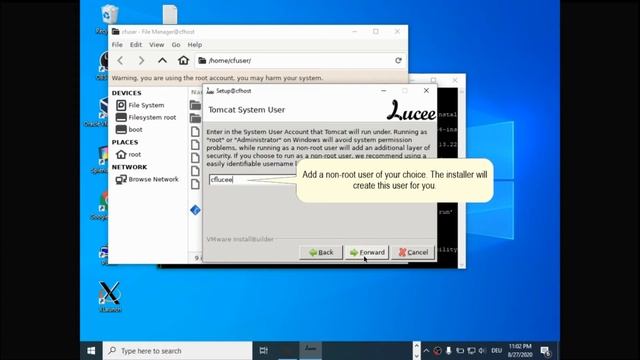Minimize the Setup@cfhost window
The width and height of the screenshot is (640, 360).
384,91
